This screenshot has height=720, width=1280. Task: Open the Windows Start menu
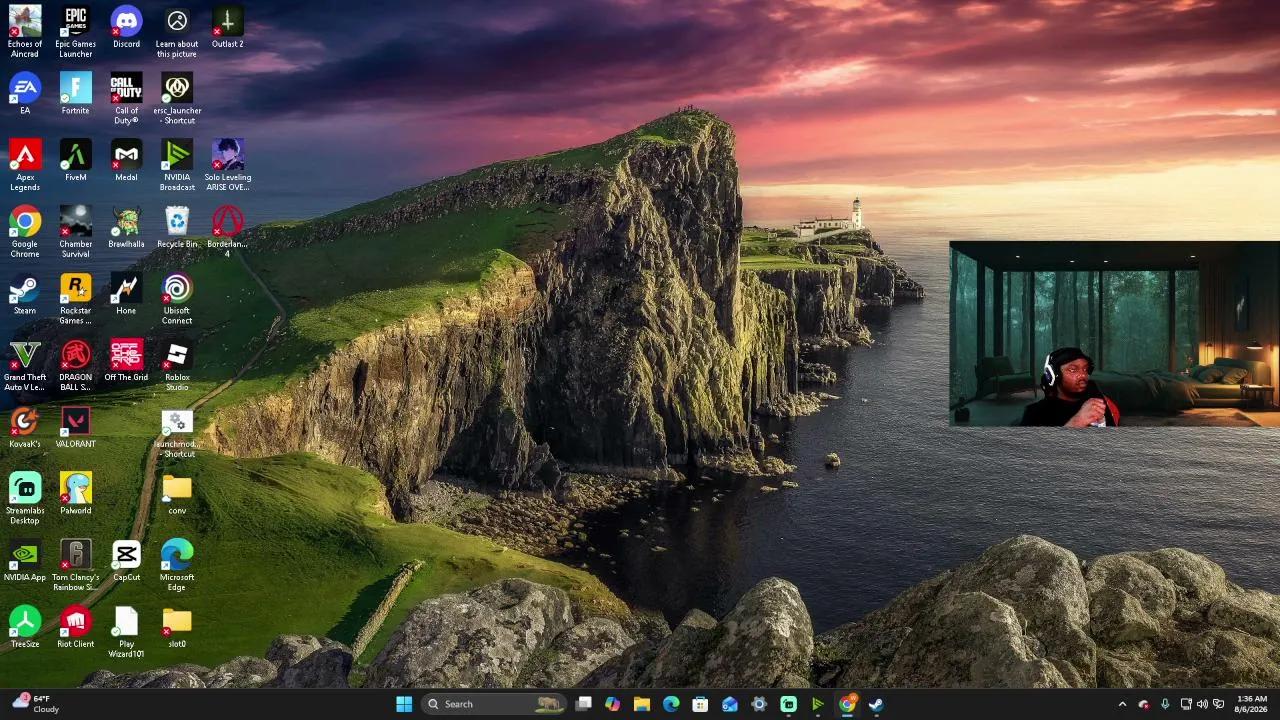point(404,704)
